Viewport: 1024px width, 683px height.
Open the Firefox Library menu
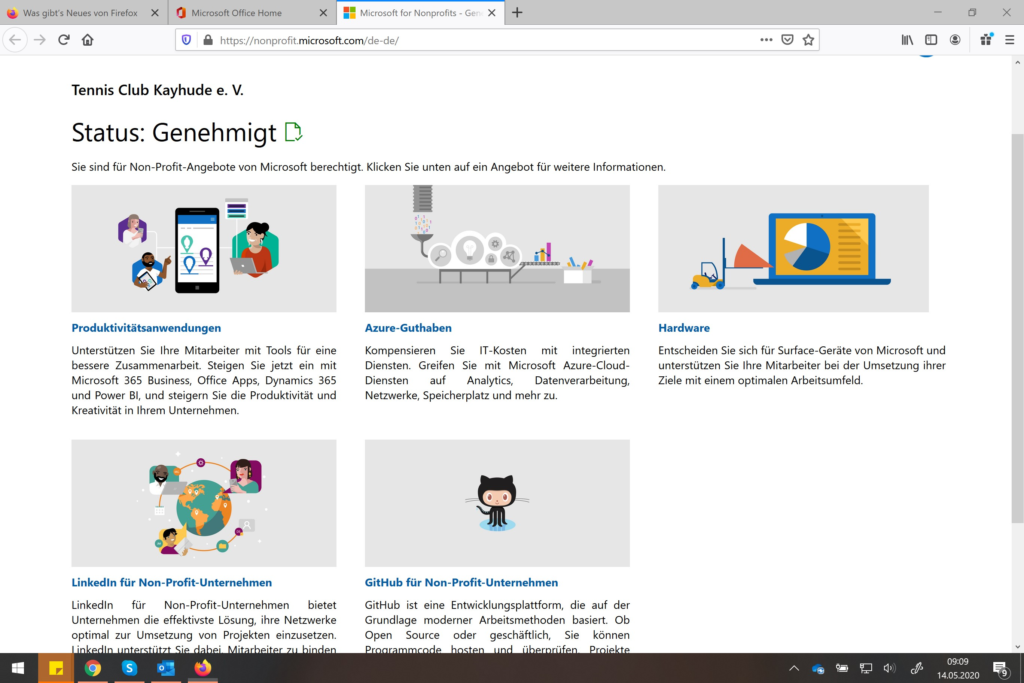(x=907, y=40)
